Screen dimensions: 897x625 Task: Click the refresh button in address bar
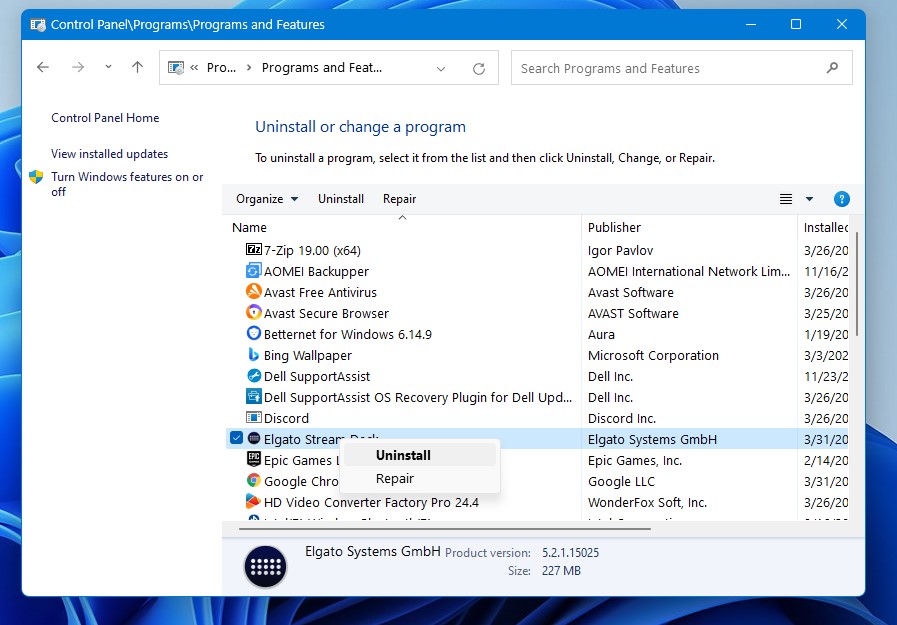pos(479,69)
